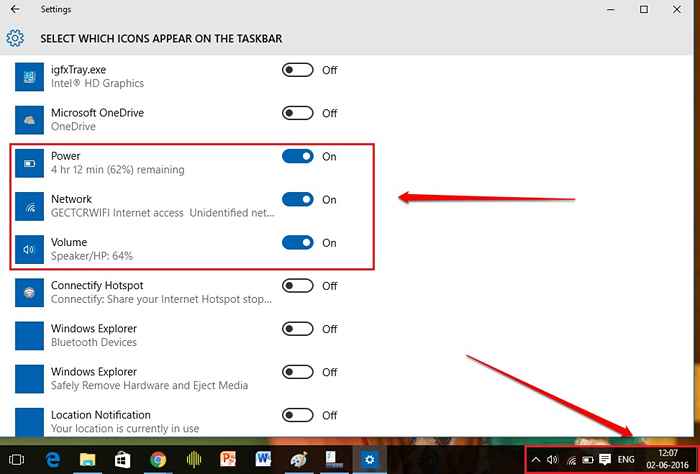Open the document app next to Paint on taskbar
Viewport: 700px width, 474px height.
333,459
